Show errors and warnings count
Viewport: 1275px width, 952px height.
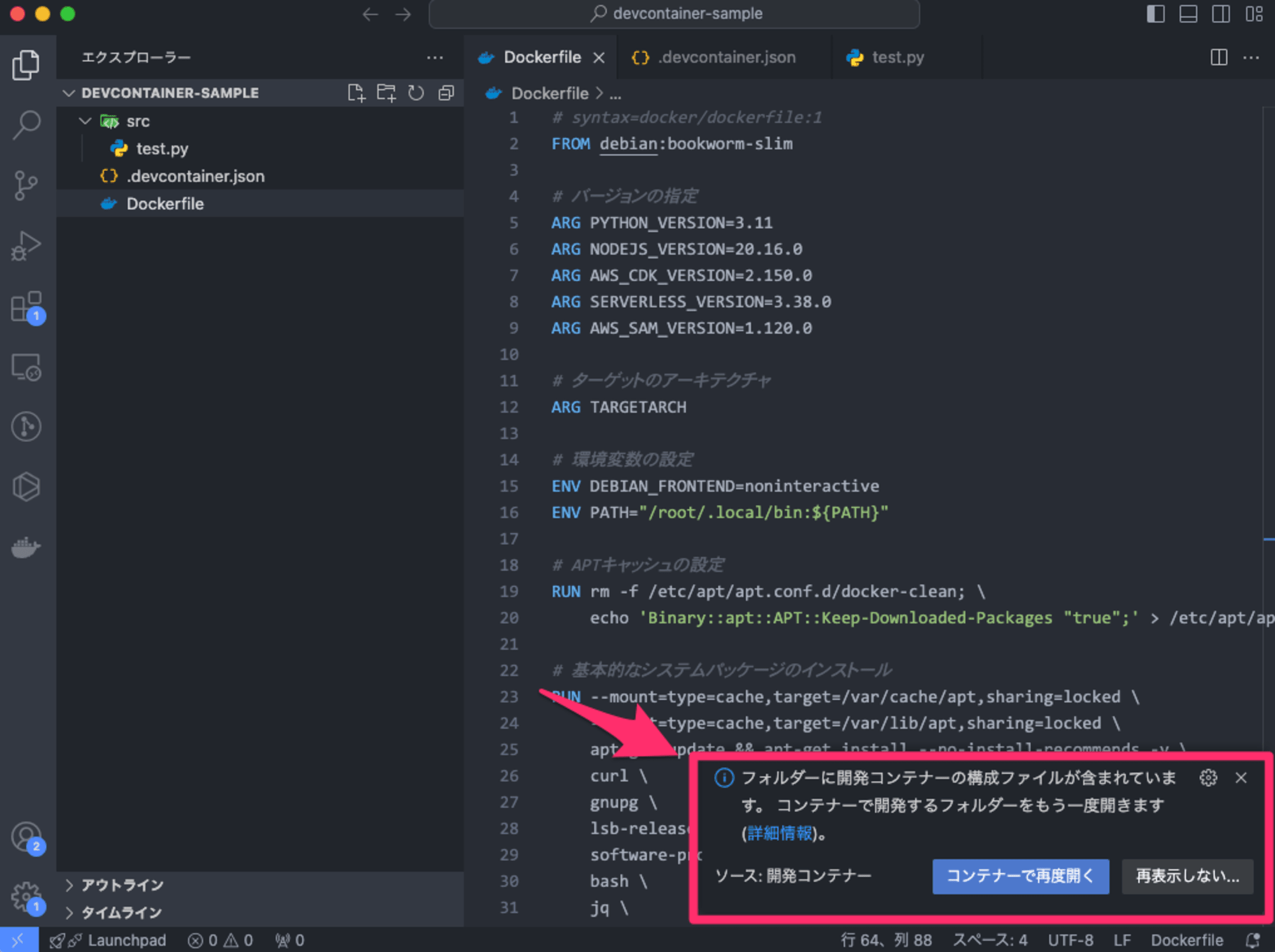coord(221,940)
